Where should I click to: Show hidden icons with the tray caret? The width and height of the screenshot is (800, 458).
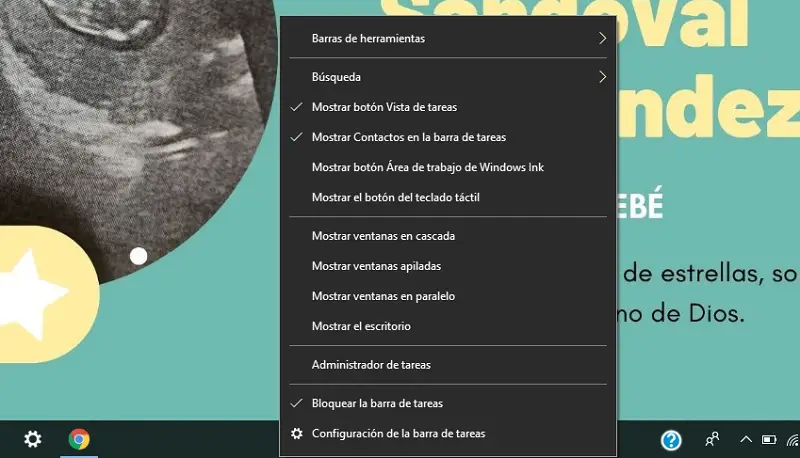746,439
